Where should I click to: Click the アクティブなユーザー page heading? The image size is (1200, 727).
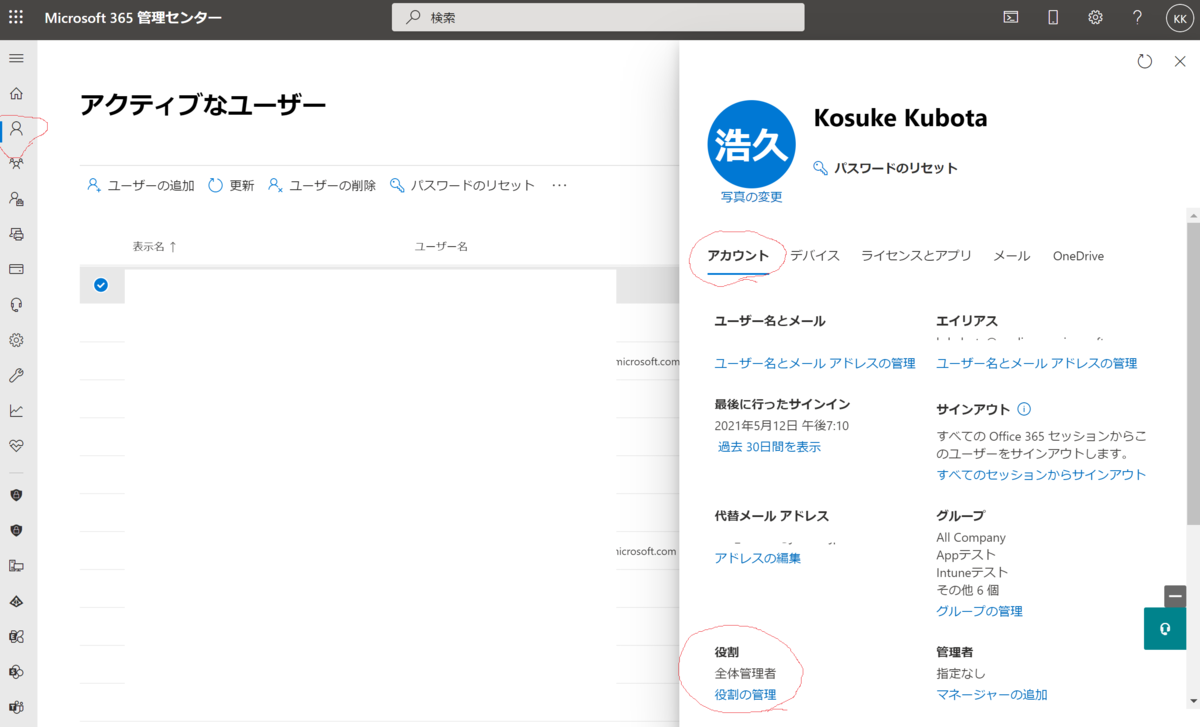point(203,104)
